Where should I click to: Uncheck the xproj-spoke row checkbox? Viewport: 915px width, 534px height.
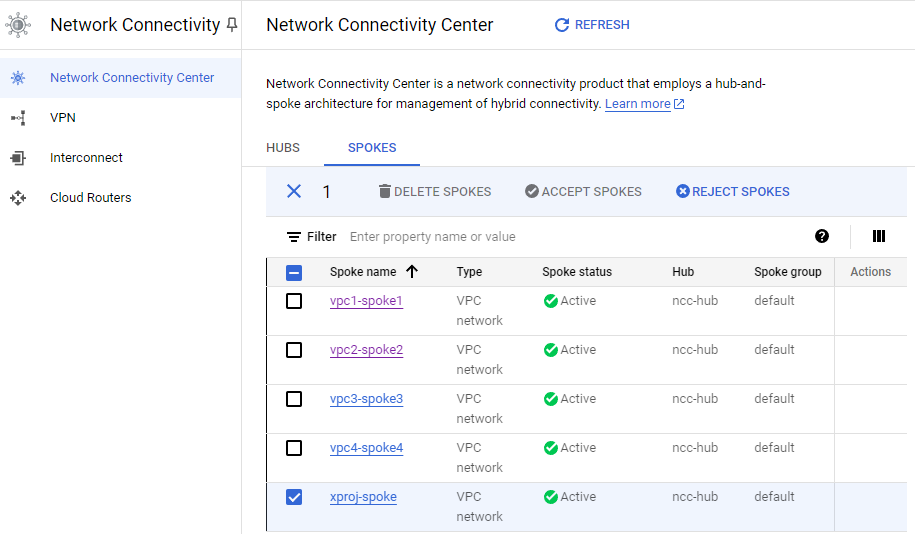pyautogui.click(x=294, y=497)
